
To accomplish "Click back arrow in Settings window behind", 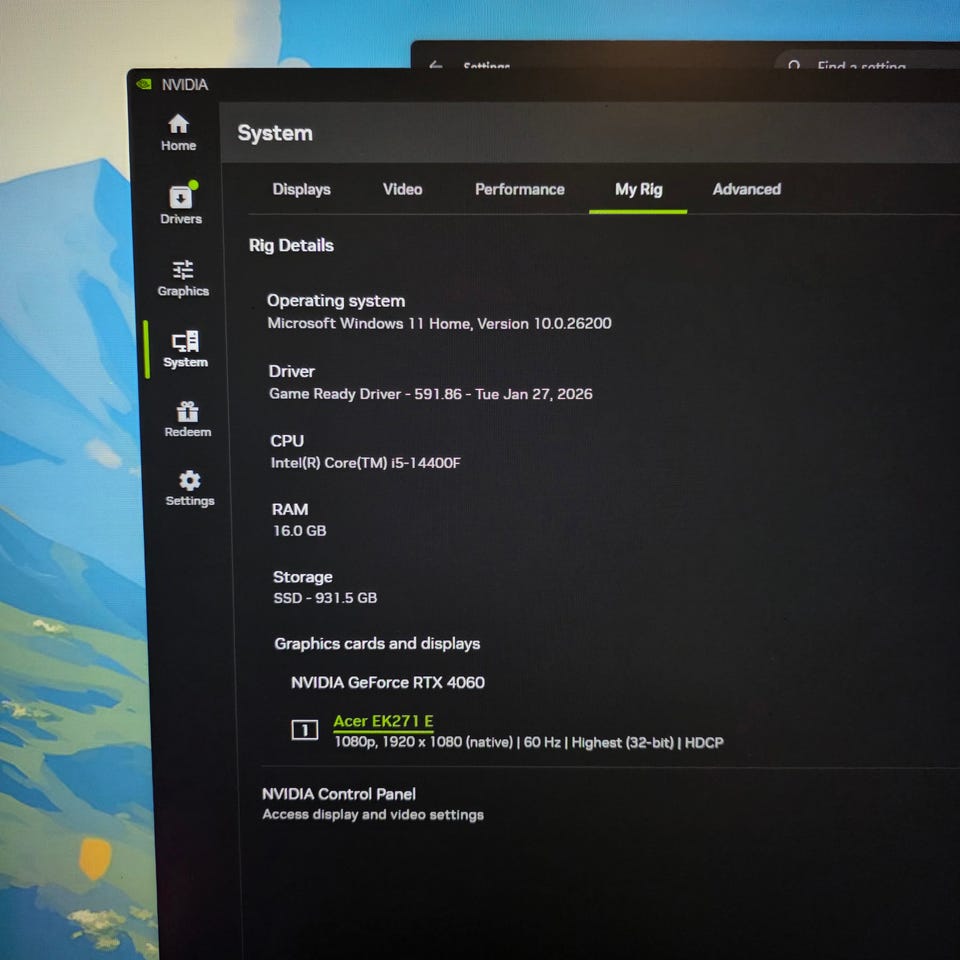I will (435, 64).
